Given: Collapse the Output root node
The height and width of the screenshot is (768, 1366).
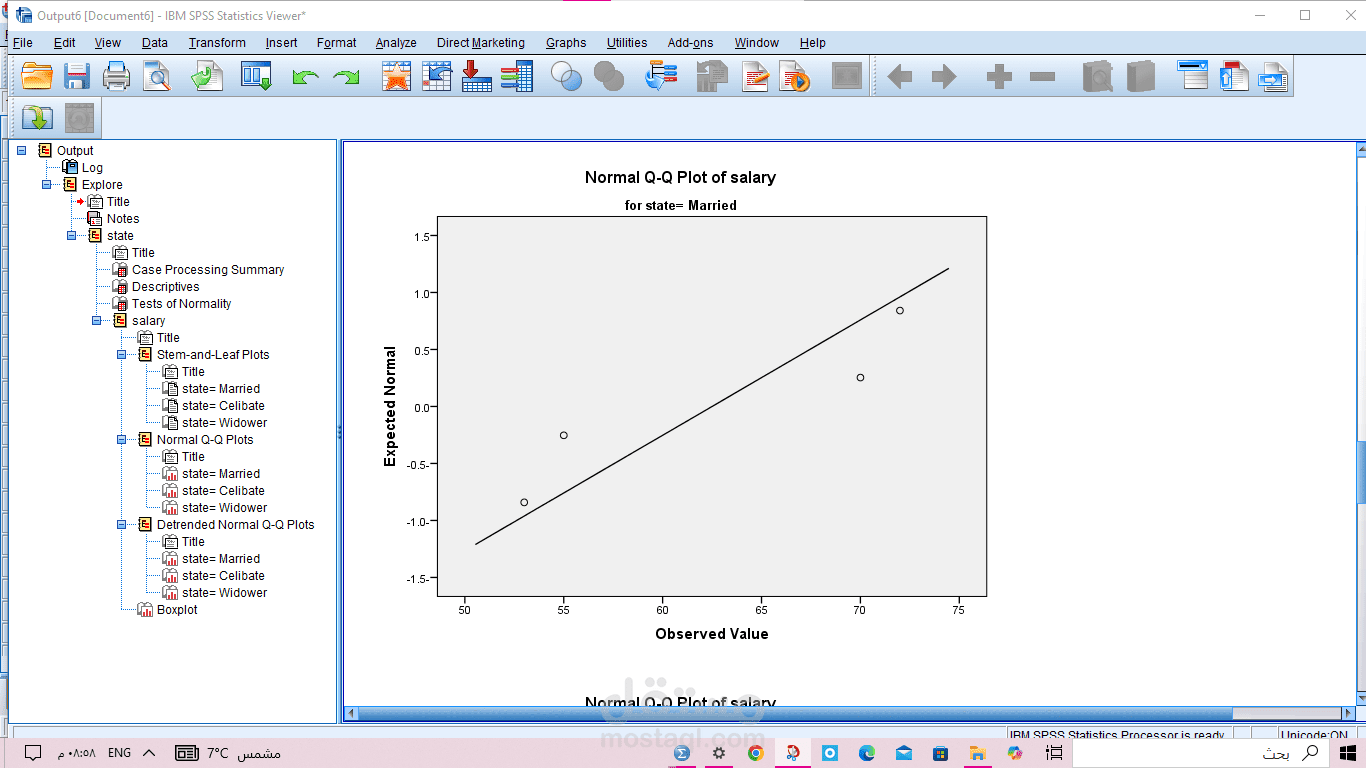Looking at the screenshot, I should tap(22, 150).
